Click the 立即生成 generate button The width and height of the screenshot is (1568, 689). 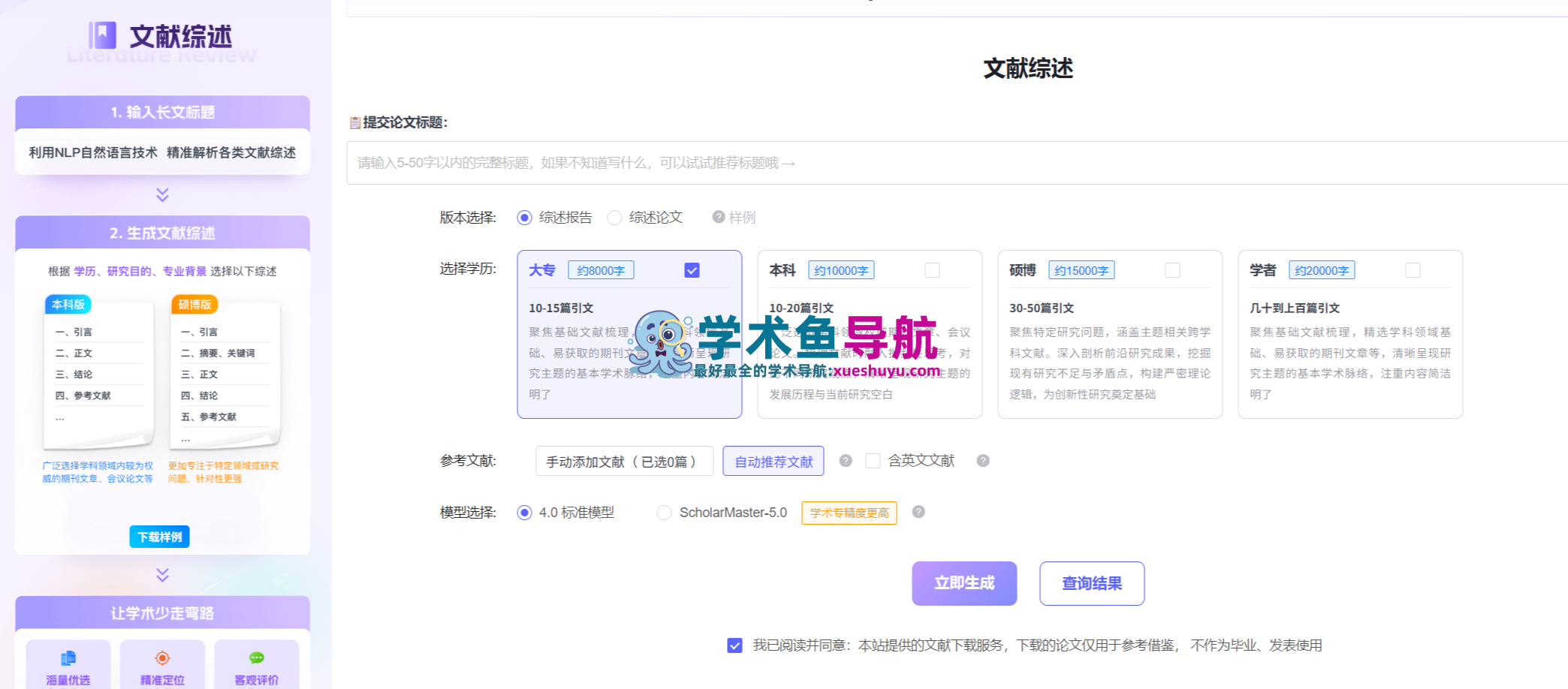coord(963,583)
